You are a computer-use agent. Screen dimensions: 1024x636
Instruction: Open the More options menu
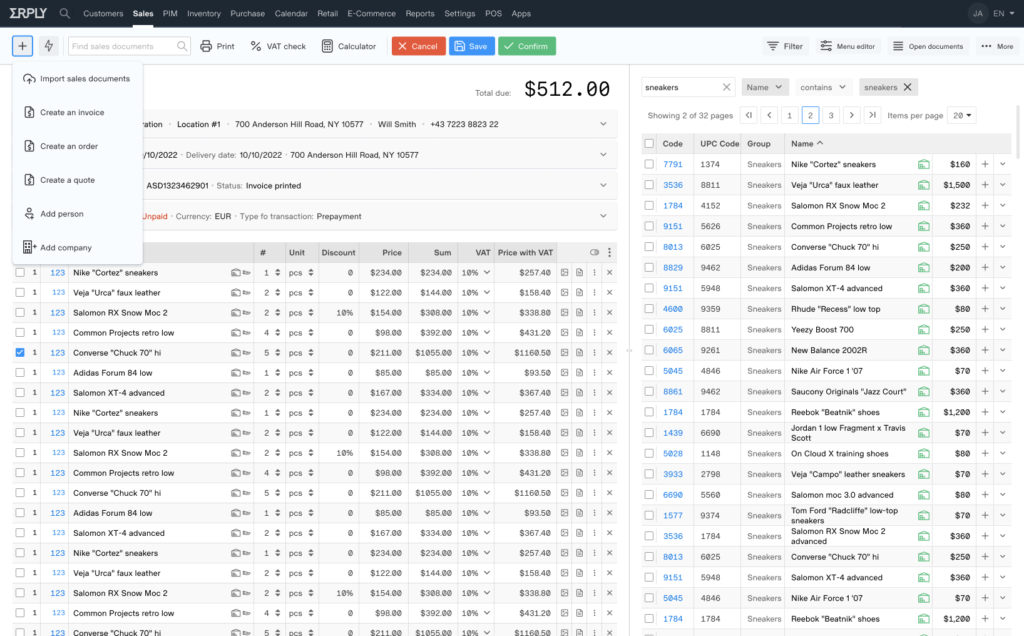coord(997,46)
